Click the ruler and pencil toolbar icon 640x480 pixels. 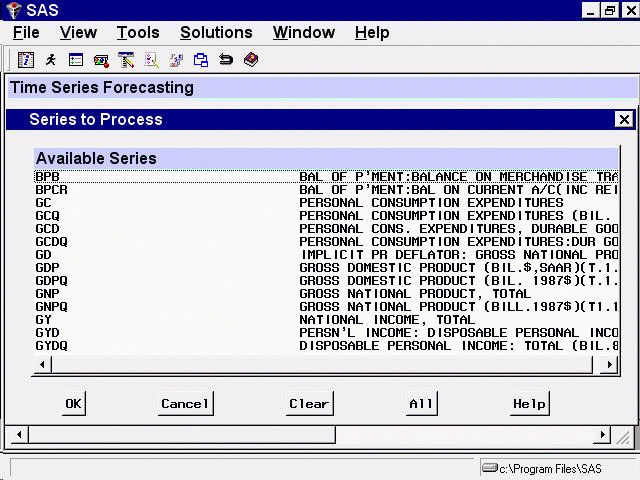click(126, 60)
